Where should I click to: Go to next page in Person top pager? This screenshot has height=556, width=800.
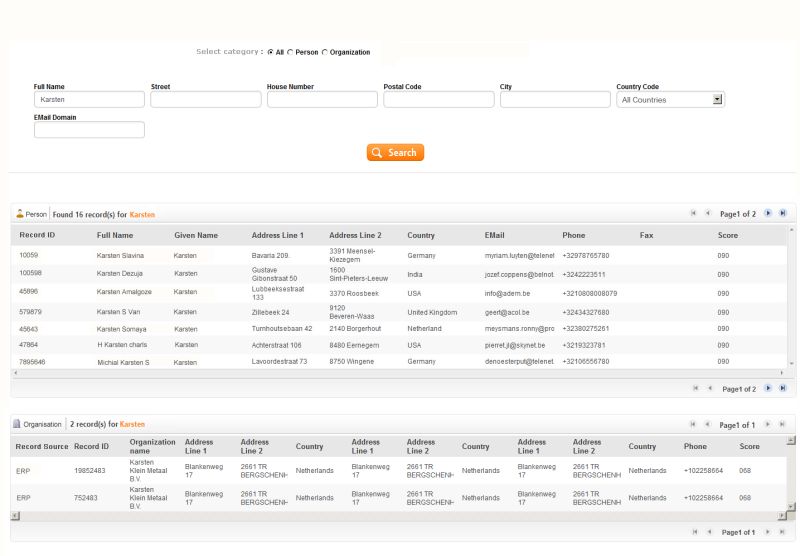coord(768,213)
